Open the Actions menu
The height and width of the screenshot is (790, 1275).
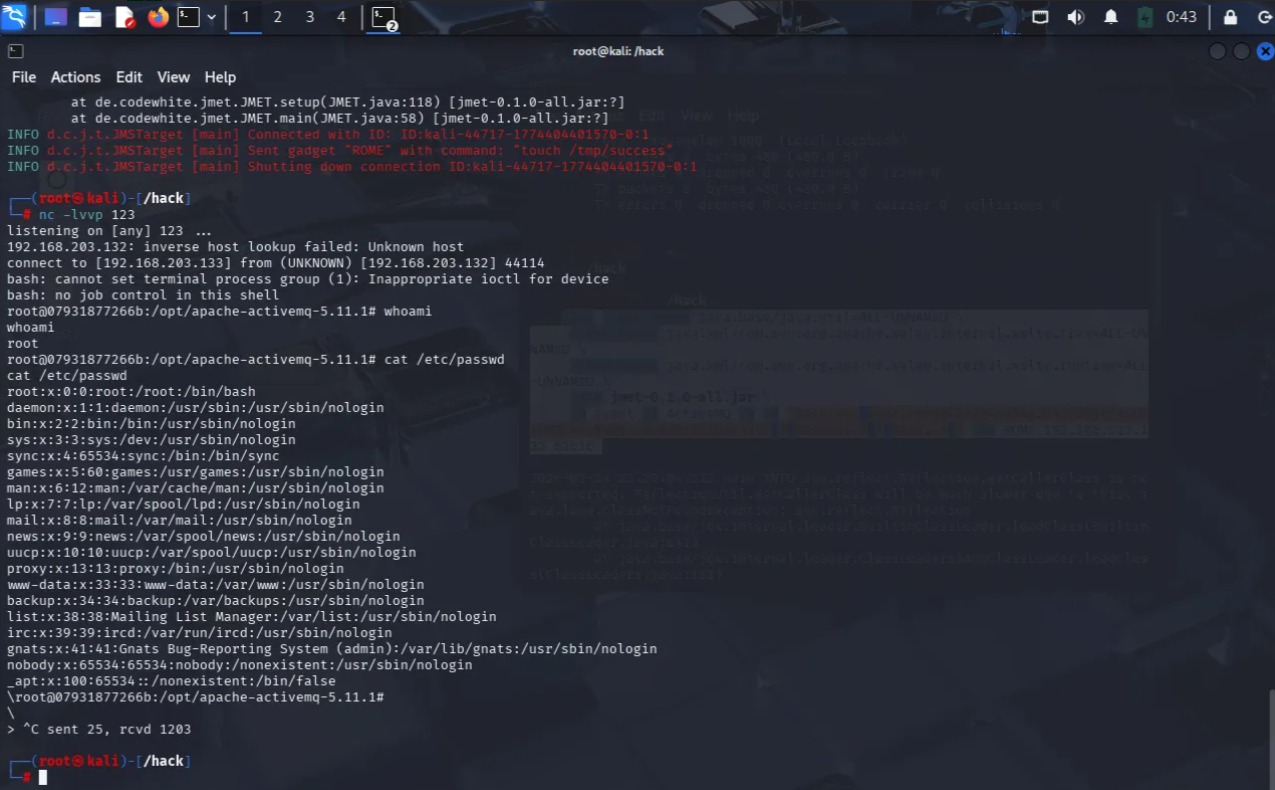[76, 77]
